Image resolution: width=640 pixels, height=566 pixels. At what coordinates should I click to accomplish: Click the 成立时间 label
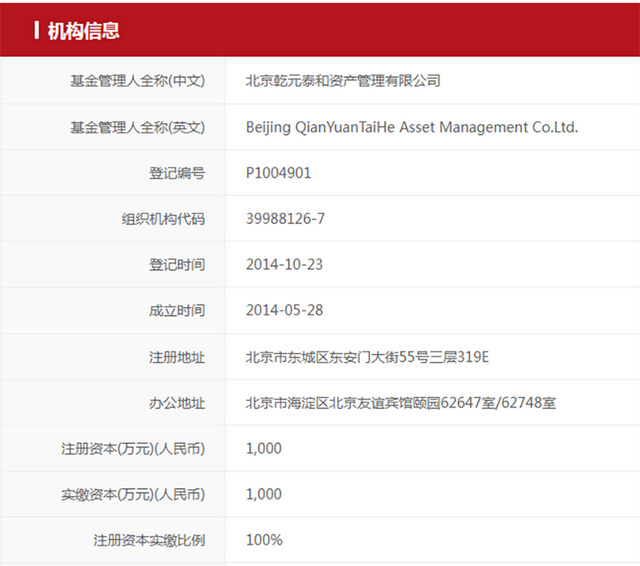(x=177, y=311)
